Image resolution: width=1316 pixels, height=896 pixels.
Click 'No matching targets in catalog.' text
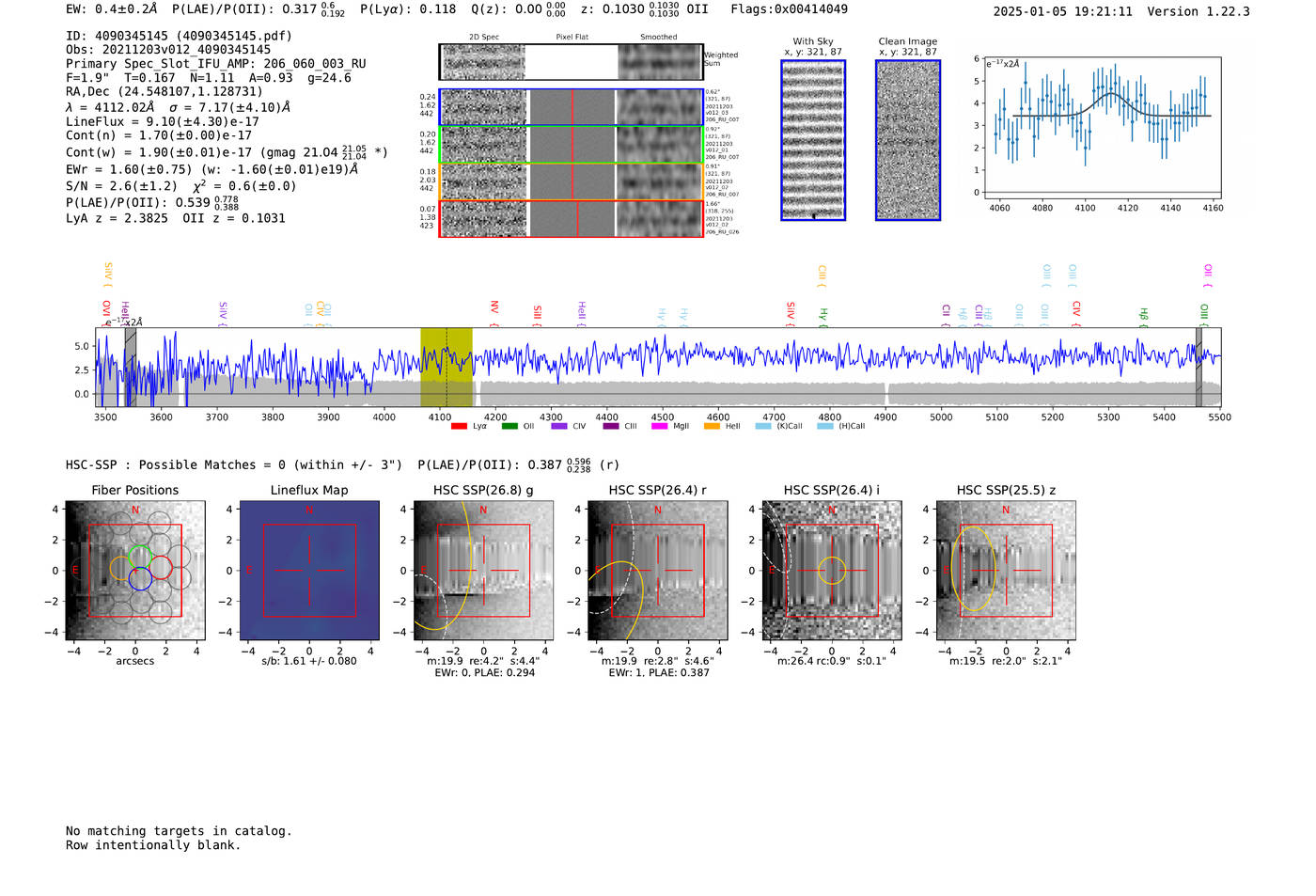click(179, 831)
